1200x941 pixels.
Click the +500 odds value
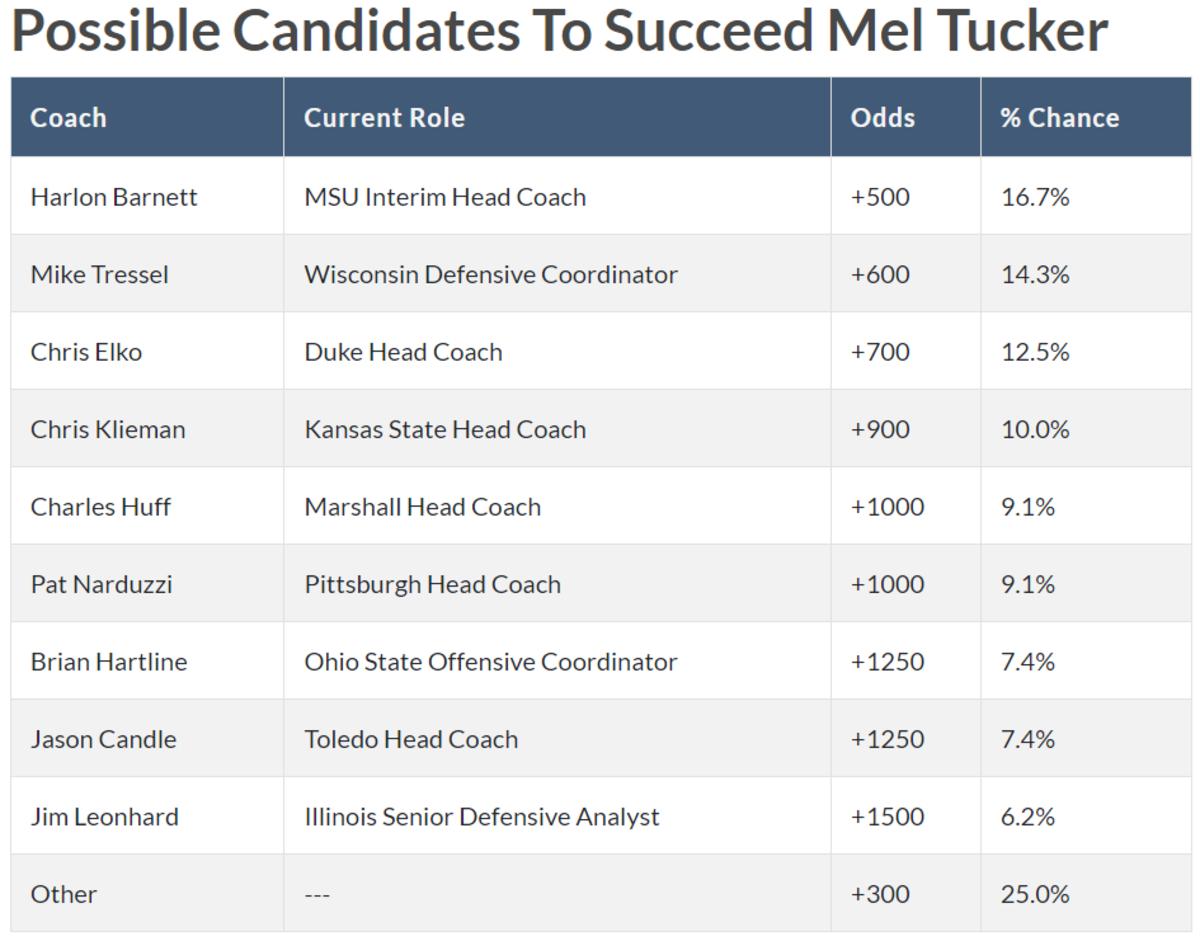pos(880,197)
